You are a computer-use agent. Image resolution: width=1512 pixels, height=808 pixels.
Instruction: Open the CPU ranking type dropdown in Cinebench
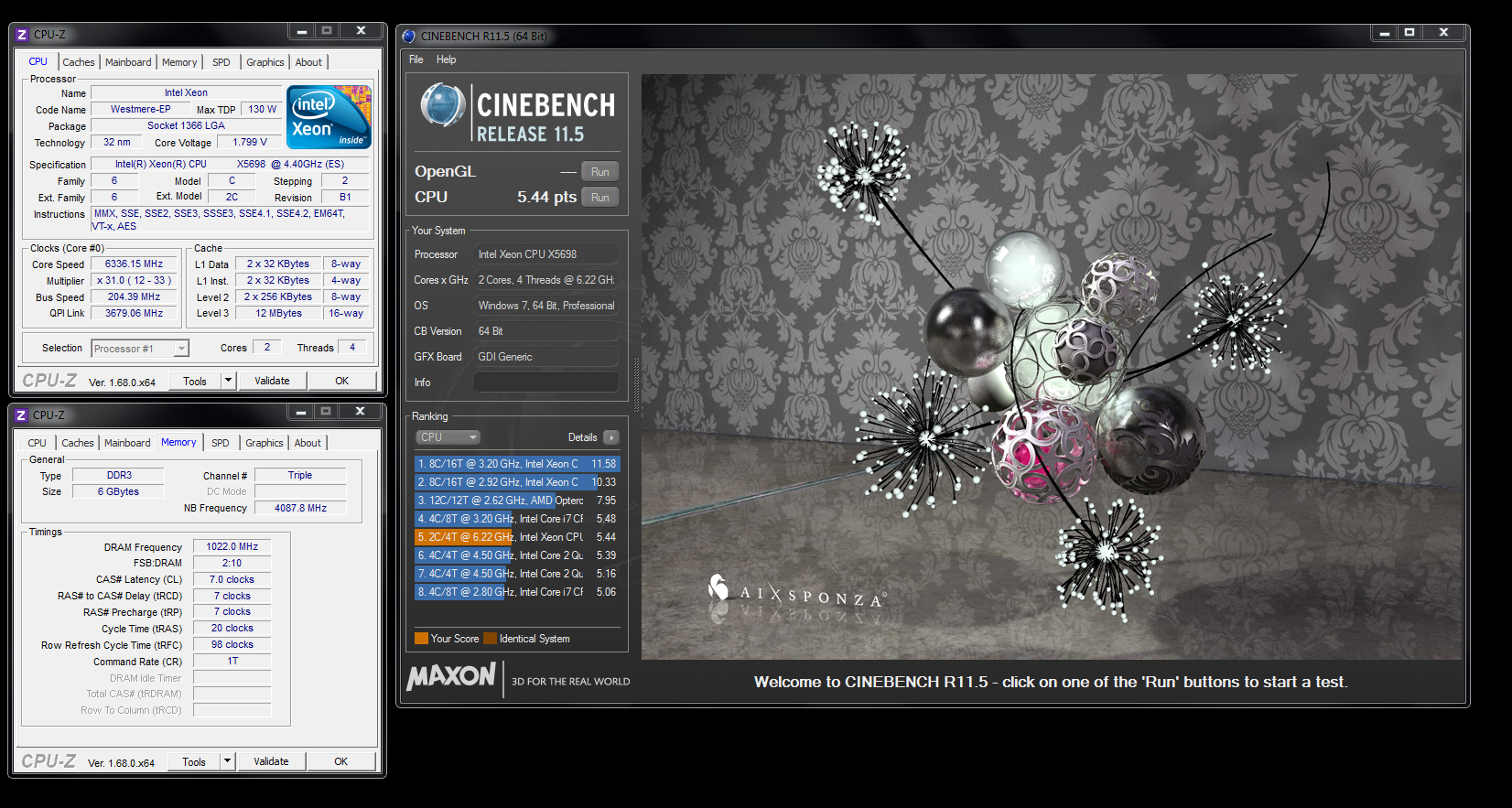448,437
